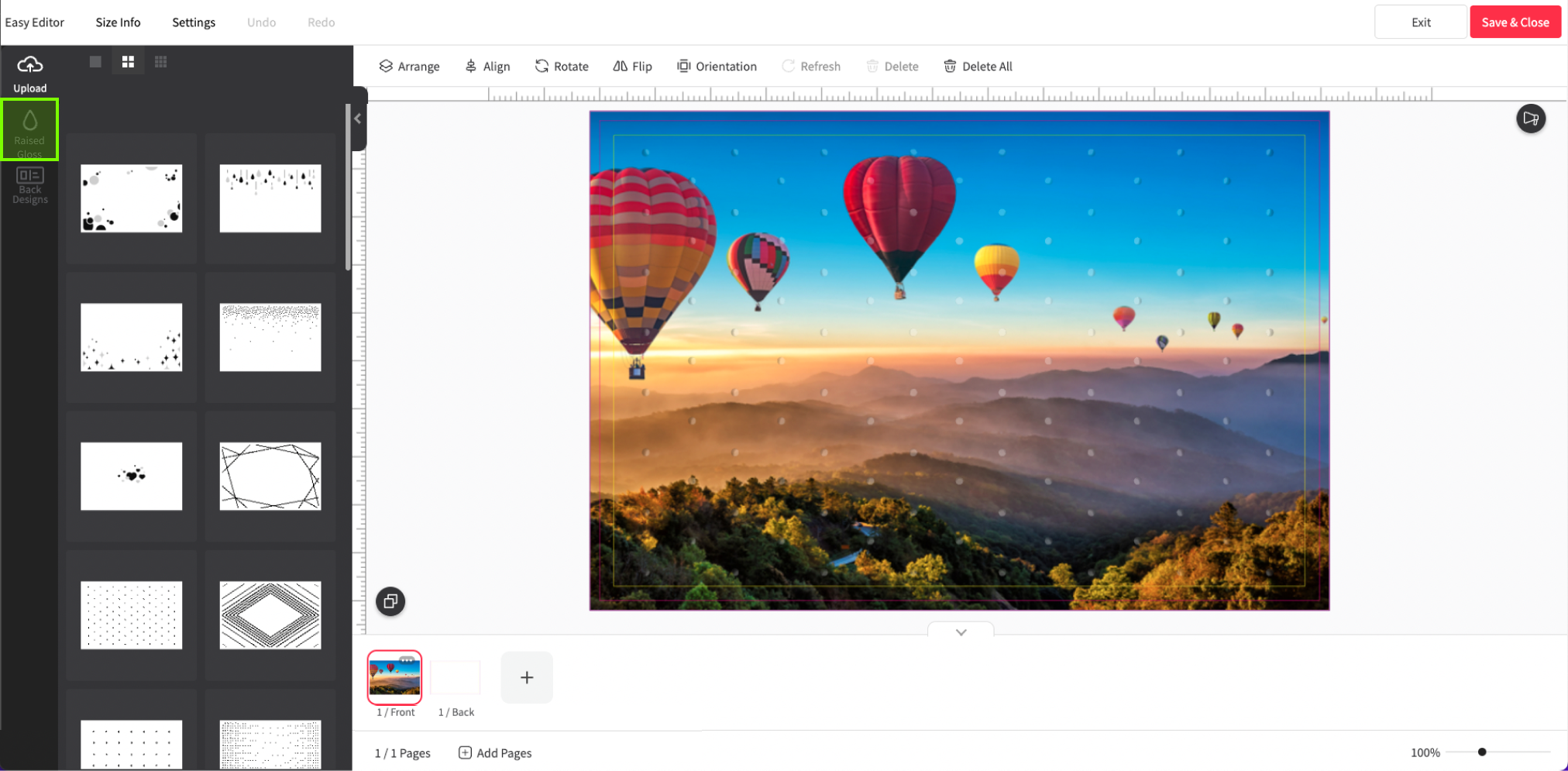The image size is (1568, 771).
Task: Click the Add Pages button
Action: click(x=495, y=753)
